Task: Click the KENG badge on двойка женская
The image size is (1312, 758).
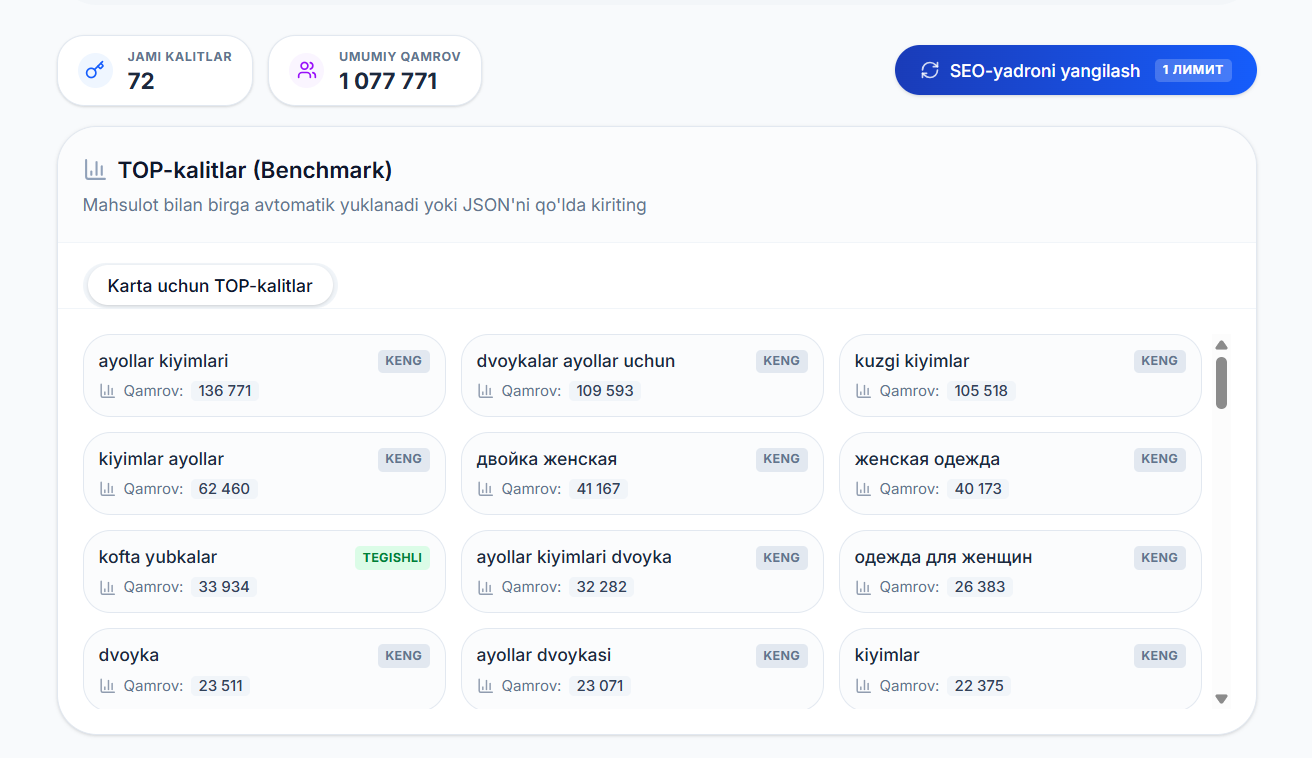Action: tap(782, 459)
